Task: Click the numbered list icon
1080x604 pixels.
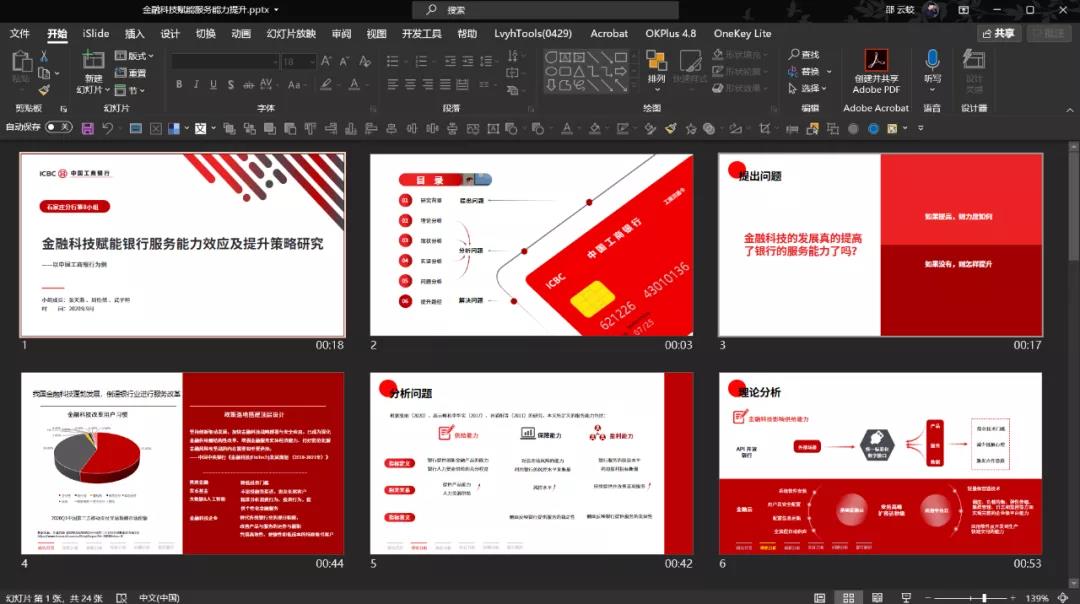Action: [422, 61]
